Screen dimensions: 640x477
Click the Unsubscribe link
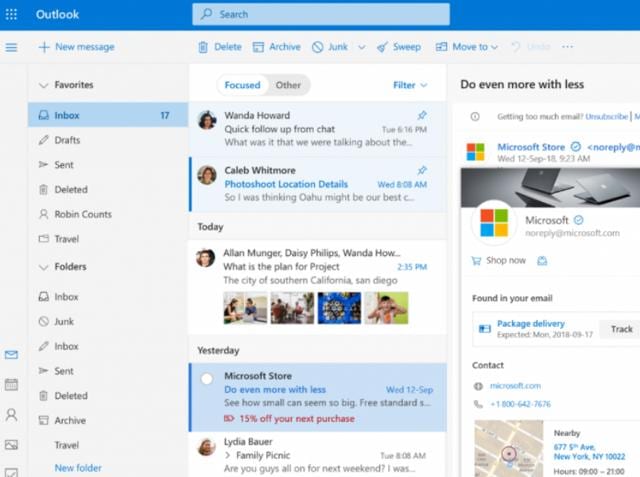click(x=607, y=117)
